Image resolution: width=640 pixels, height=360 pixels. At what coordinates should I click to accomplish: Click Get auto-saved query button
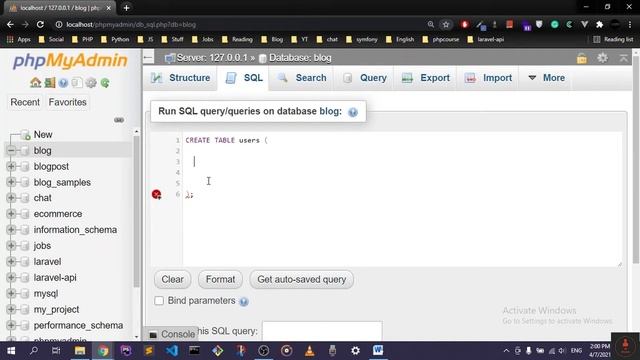[302, 280]
